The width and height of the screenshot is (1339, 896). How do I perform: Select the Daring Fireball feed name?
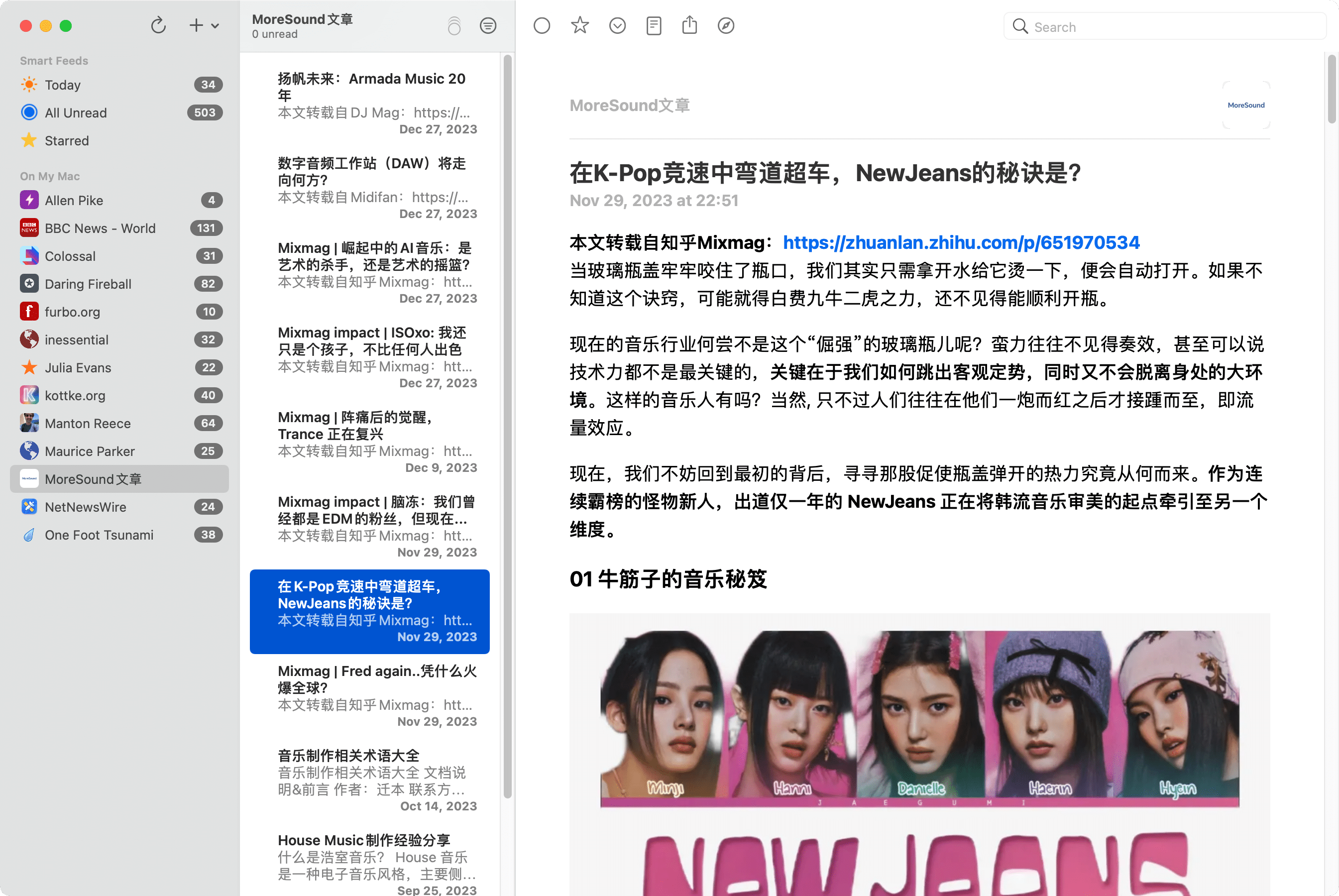coord(88,284)
